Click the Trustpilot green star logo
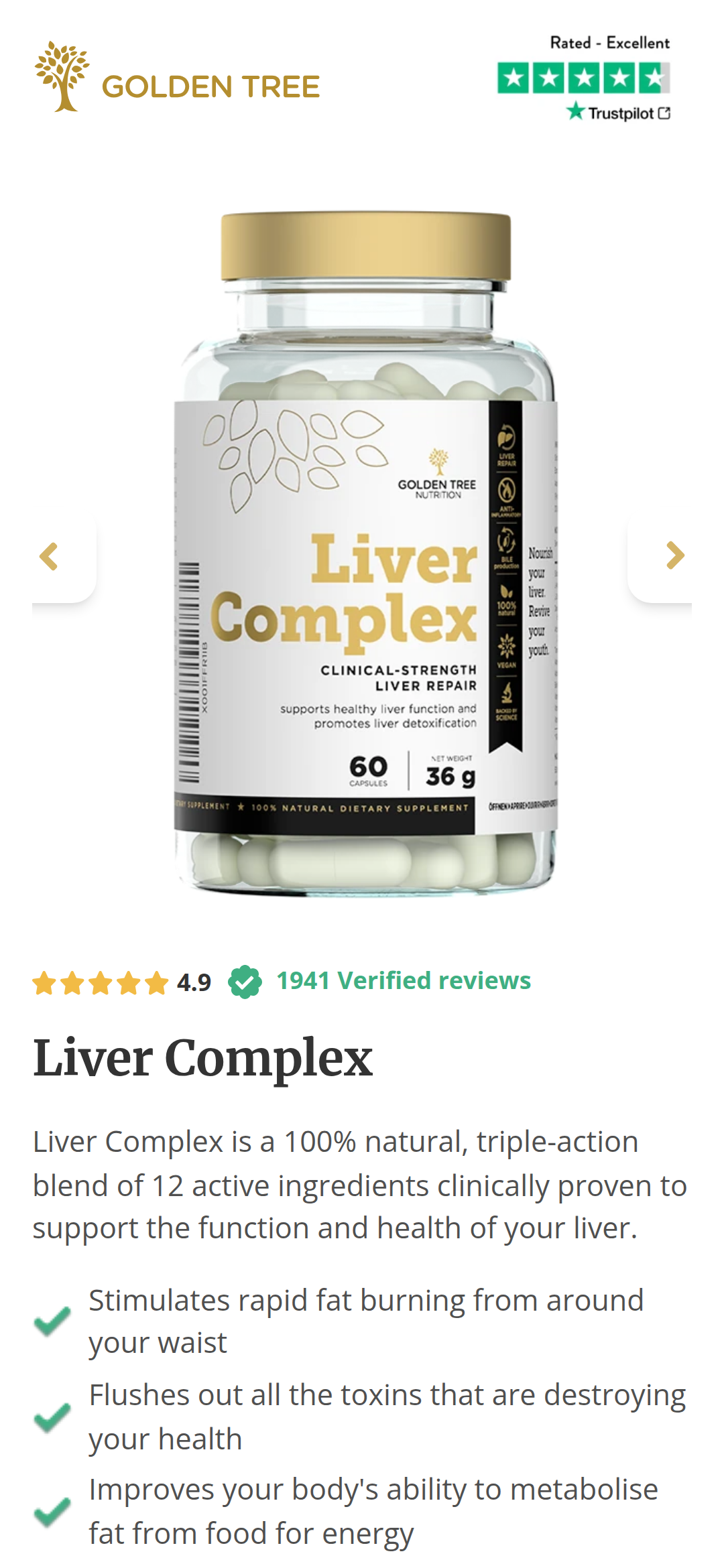 coord(575,111)
